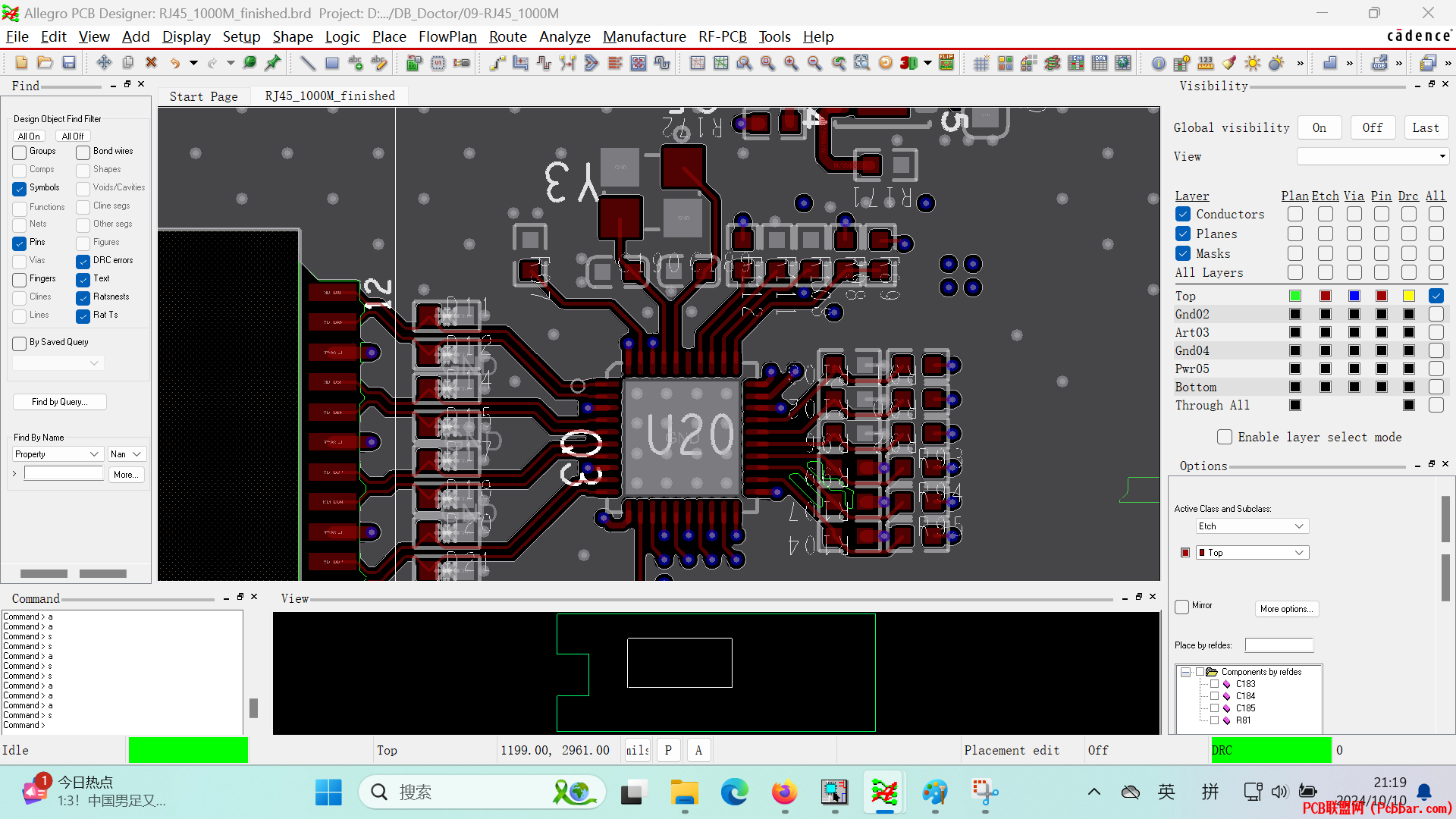
Task: Click the All On button
Action: [x=29, y=136]
